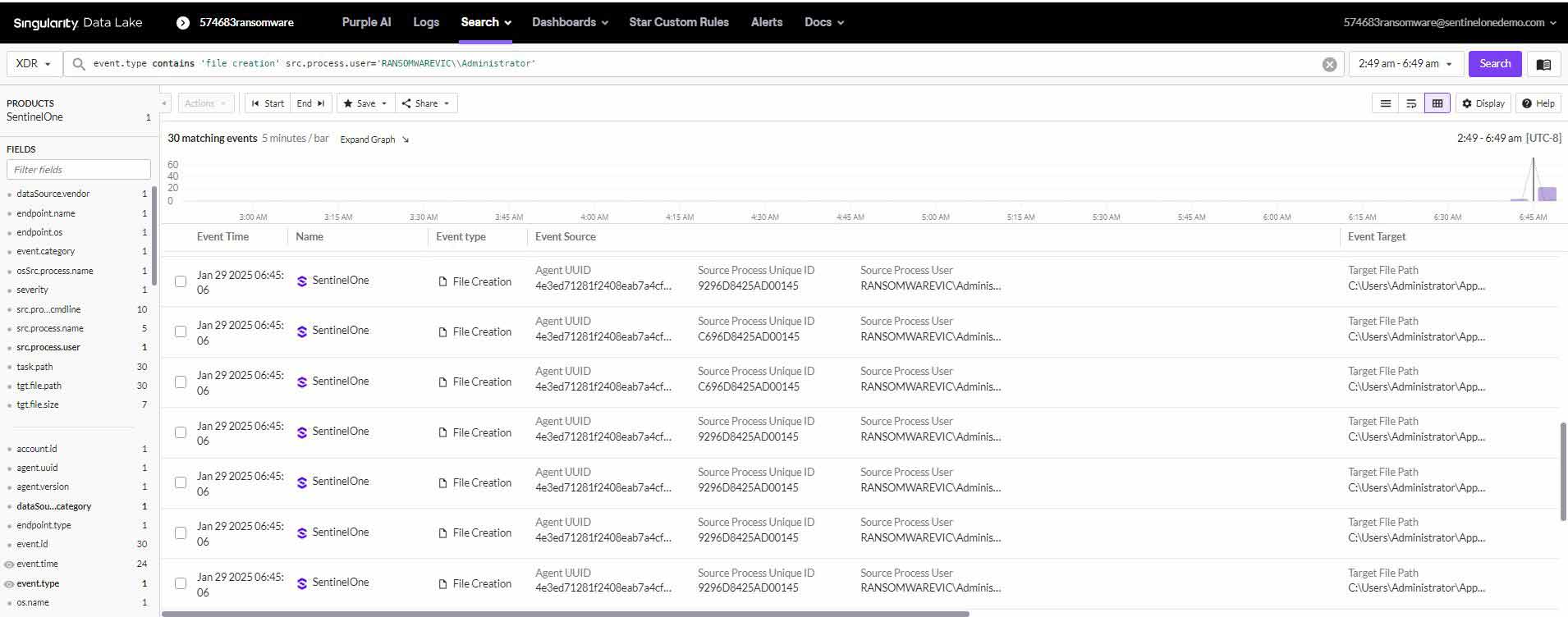Select dataSource.vendor field
The height and width of the screenshot is (617, 1568).
pyautogui.click(x=53, y=194)
